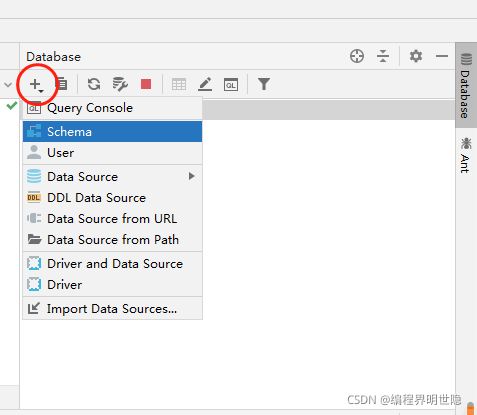The image size is (477, 415).
Task: Click the Refresh icon in Database toolbar
Action: 94,84
